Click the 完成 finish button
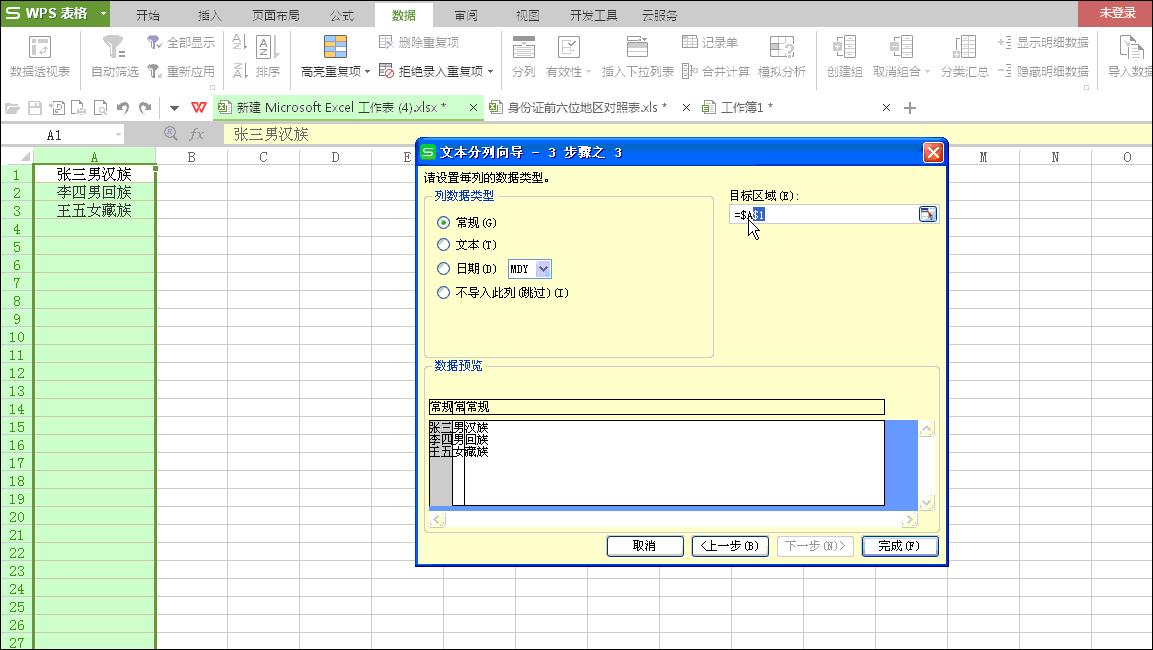Viewport: 1153px width, 650px height. (x=898, y=546)
